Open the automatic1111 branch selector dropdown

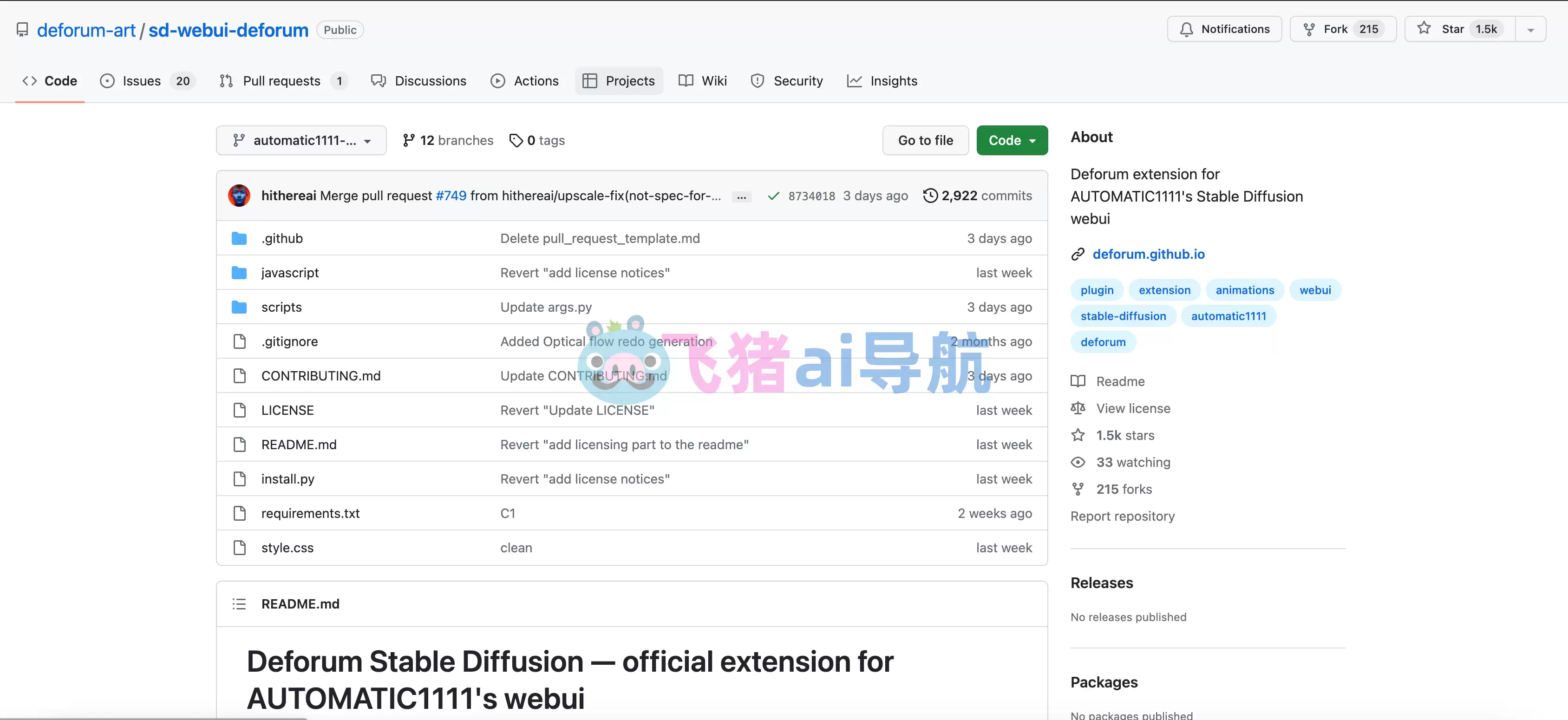301,141
